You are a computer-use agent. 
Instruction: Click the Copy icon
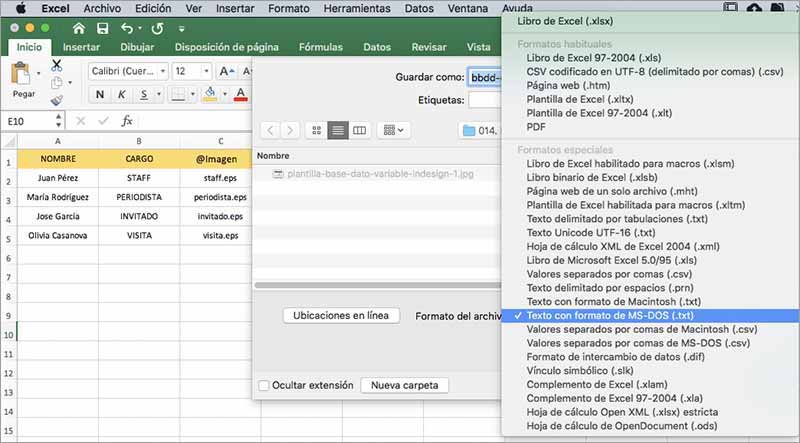(x=57, y=82)
